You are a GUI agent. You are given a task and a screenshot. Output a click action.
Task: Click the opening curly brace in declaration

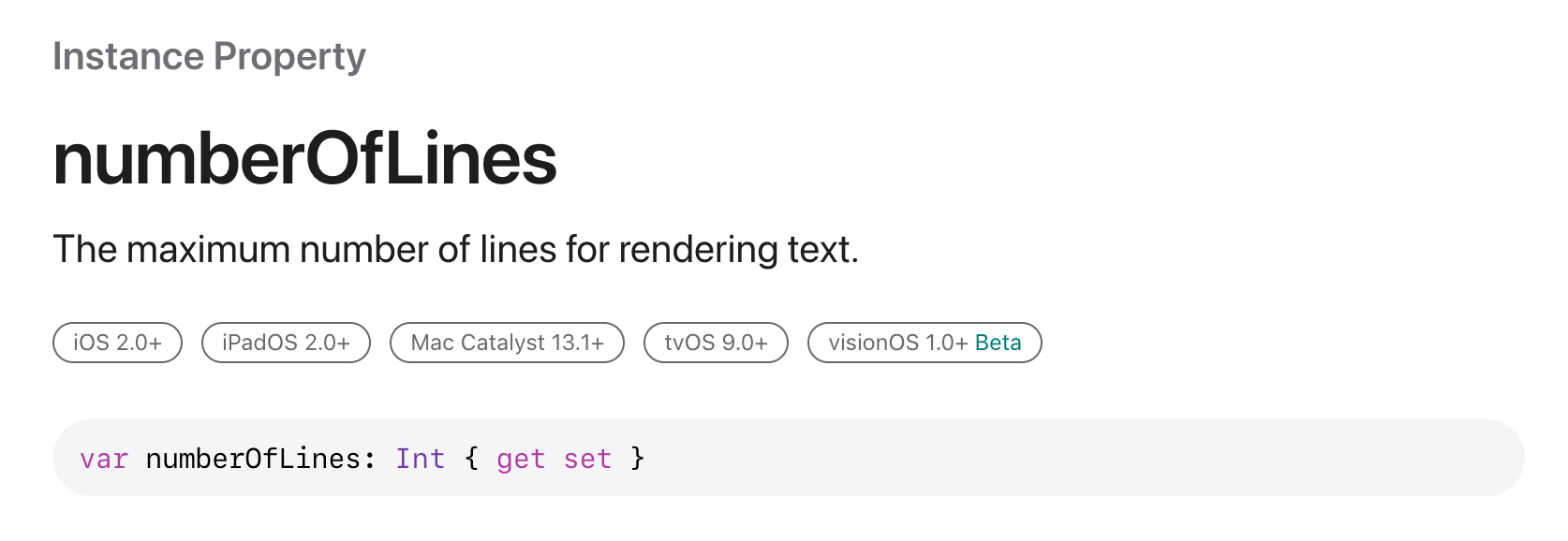tap(471, 459)
